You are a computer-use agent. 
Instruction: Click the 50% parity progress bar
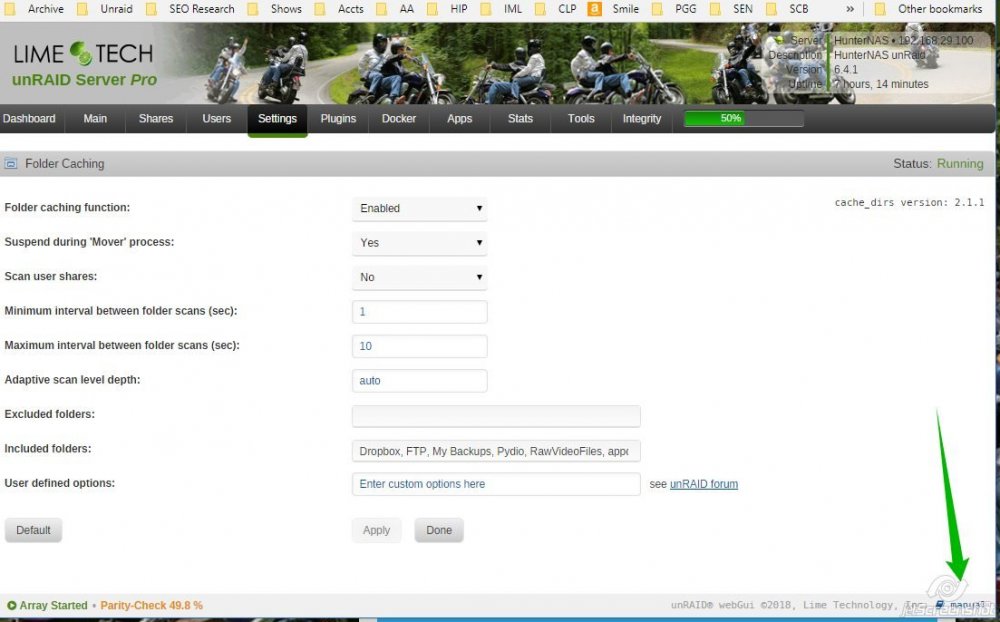[744, 119]
